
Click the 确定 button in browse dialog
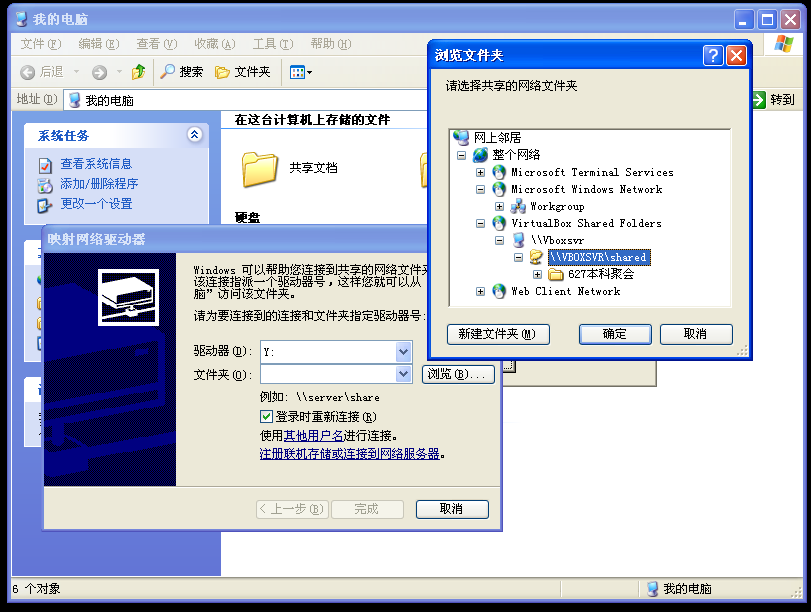[615, 334]
